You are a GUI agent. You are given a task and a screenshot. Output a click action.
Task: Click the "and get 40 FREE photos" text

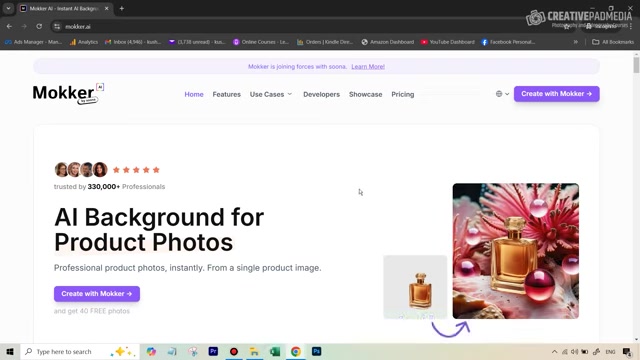[x=92, y=311]
